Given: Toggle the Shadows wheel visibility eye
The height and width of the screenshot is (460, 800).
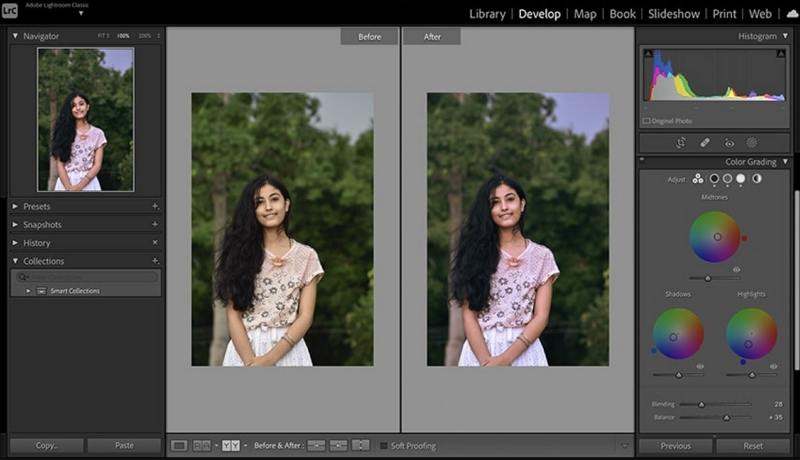Looking at the screenshot, I should coord(700,366).
